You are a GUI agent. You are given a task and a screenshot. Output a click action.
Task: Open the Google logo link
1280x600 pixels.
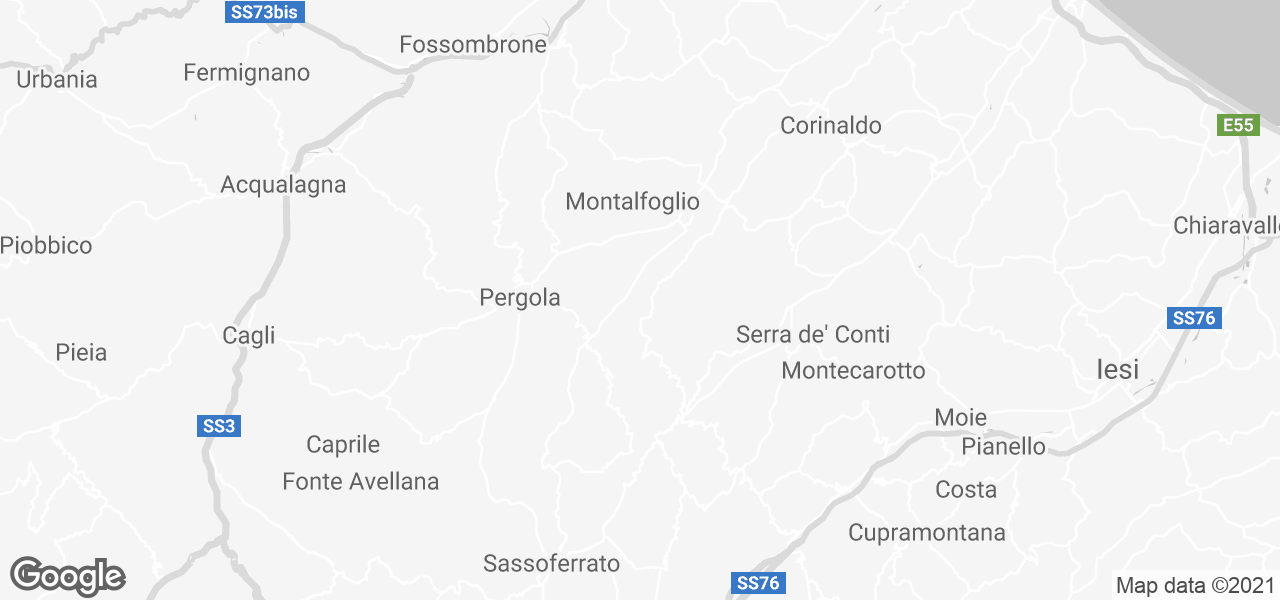(67, 576)
